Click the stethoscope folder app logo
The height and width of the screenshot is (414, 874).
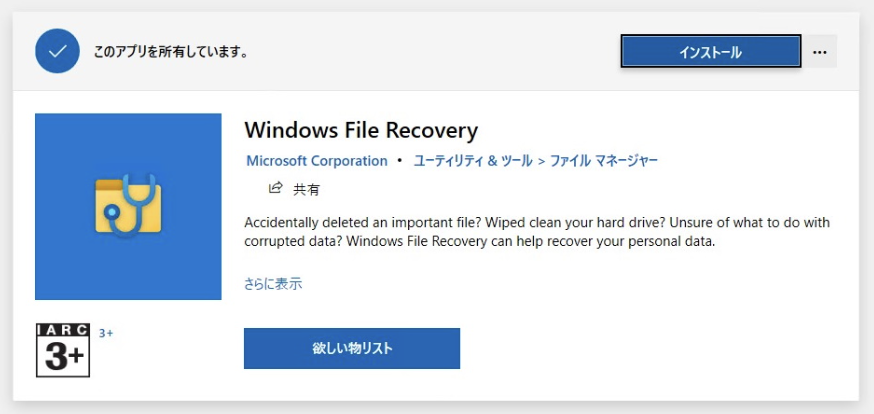point(128,206)
